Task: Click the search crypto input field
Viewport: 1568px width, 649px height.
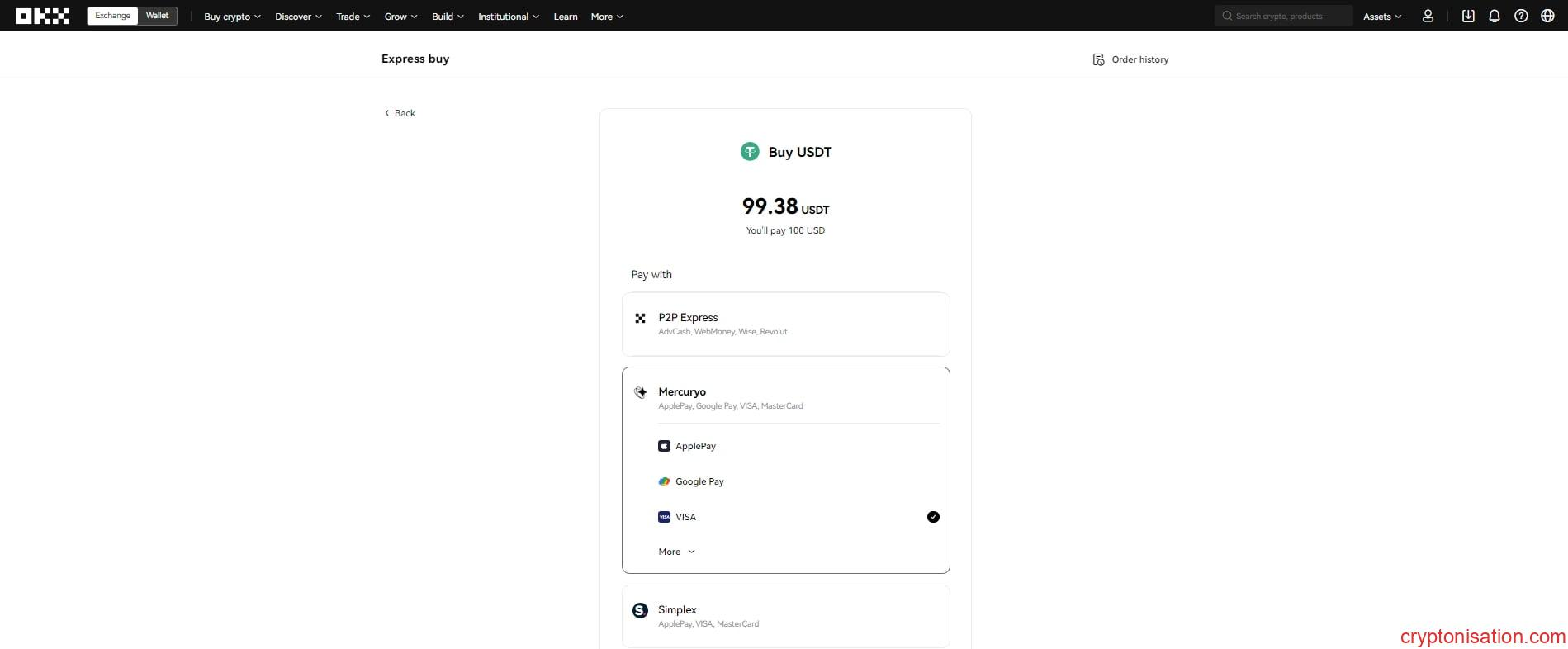Action: 1288,16
